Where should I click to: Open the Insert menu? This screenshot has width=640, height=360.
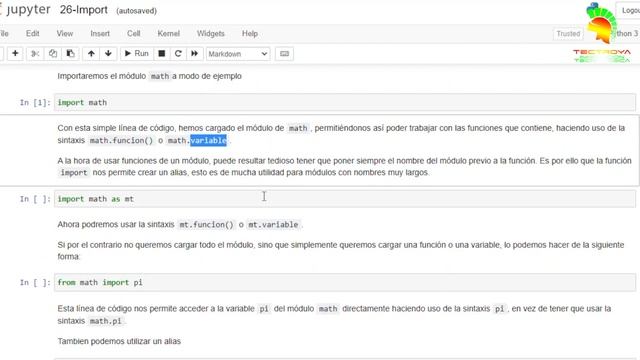pyautogui.click(x=100, y=33)
